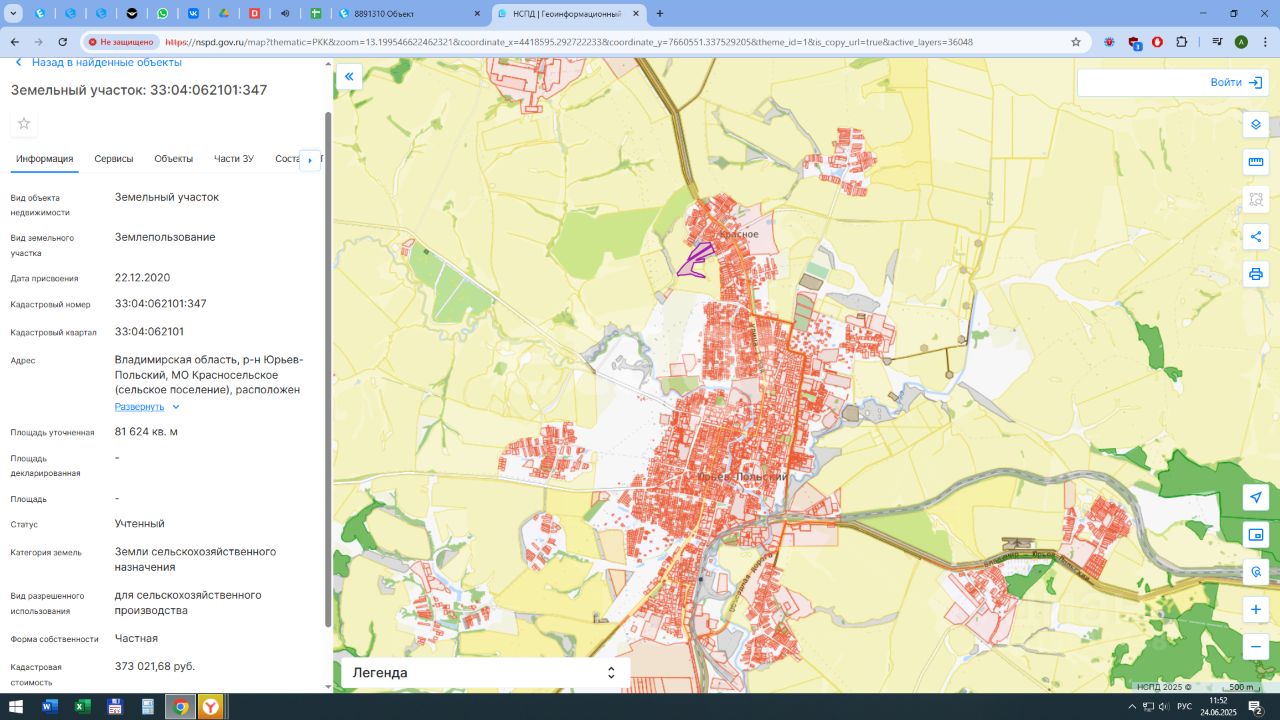This screenshot has height=720, width=1280.
Task: Click the sidebar vertical scrollbar
Action: pos(328,370)
